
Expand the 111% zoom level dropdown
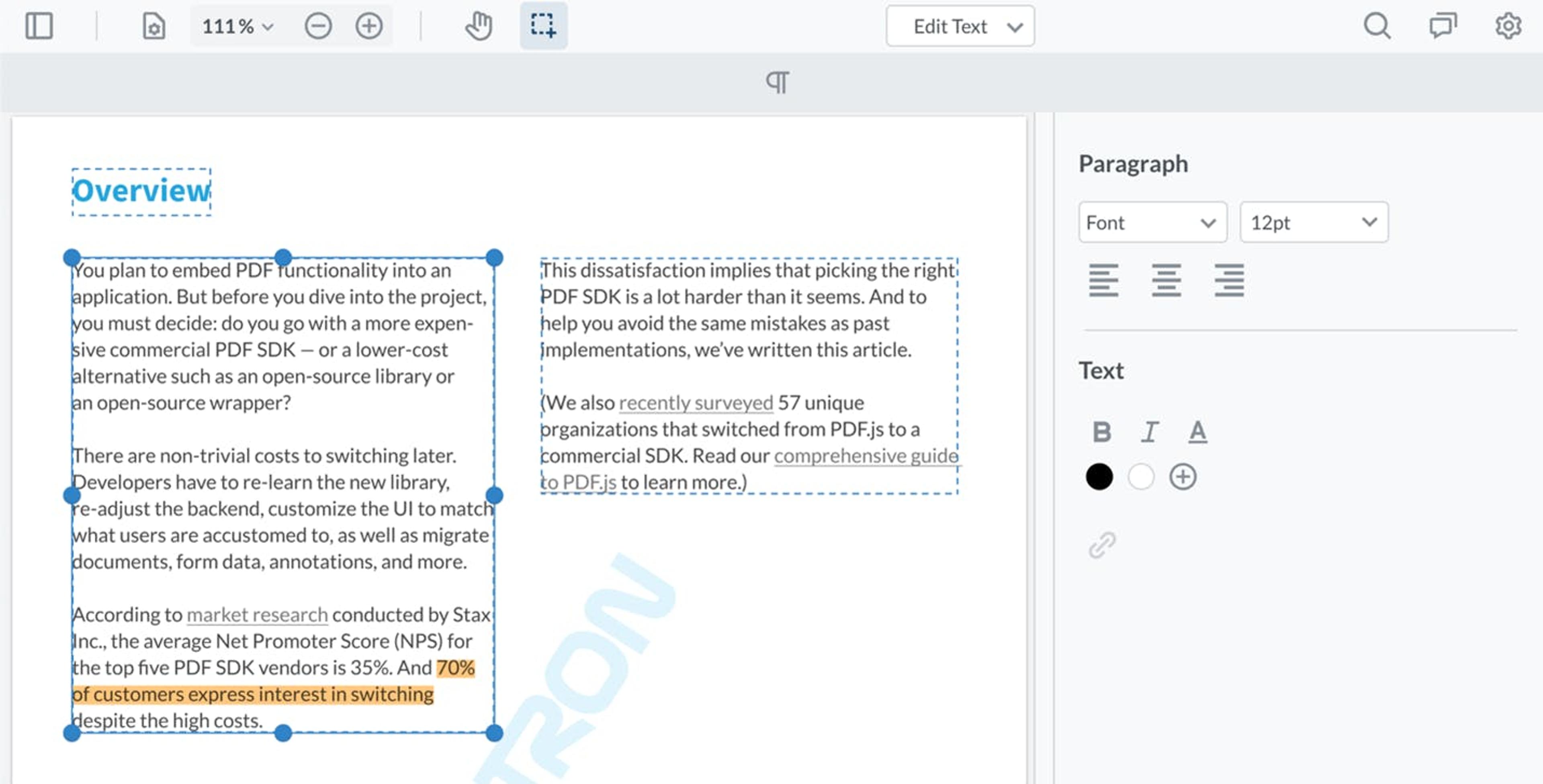pyautogui.click(x=238, y=27)
